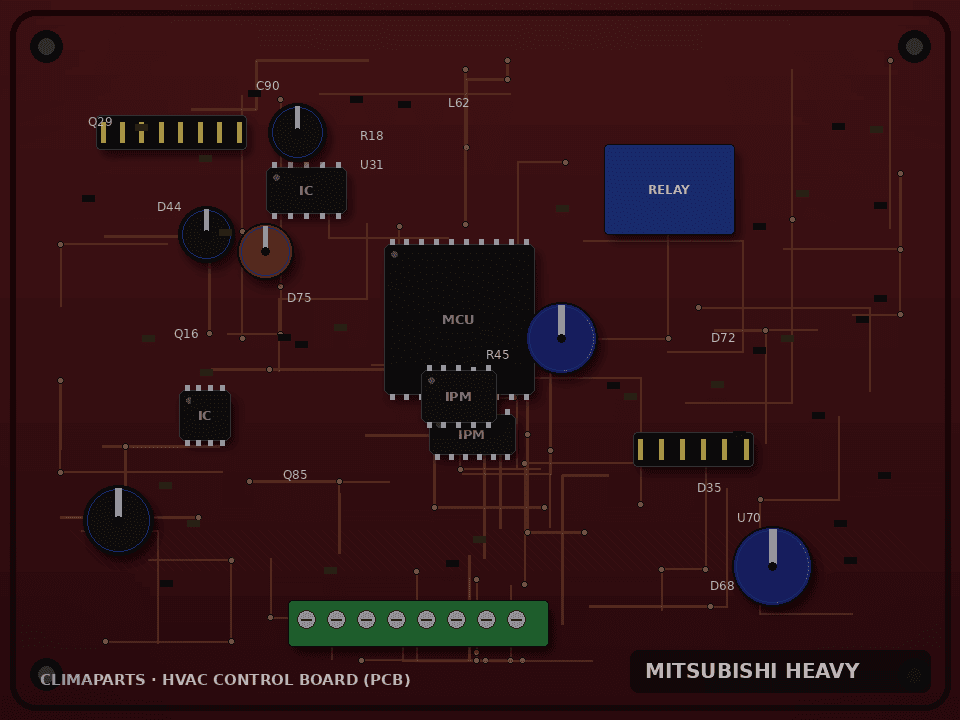The width and height of the screenshot is (960, 720).
Task: Select the small IC chip near Q16
Action: [x=205, y=416]
